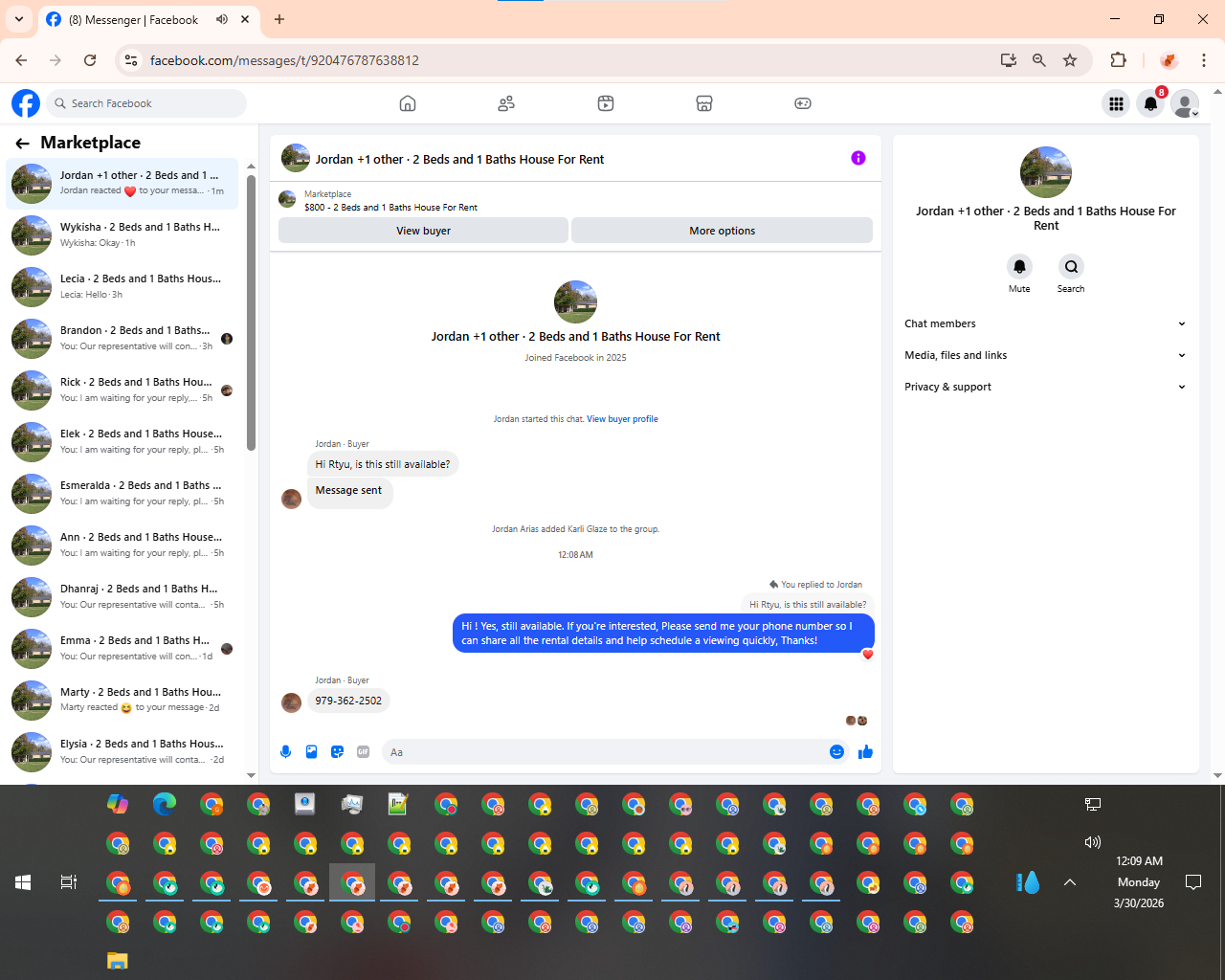The width and height of the screenshot is (1225, 980).
Task: Open the browser tab search dropdown
Action: point(19,19)
